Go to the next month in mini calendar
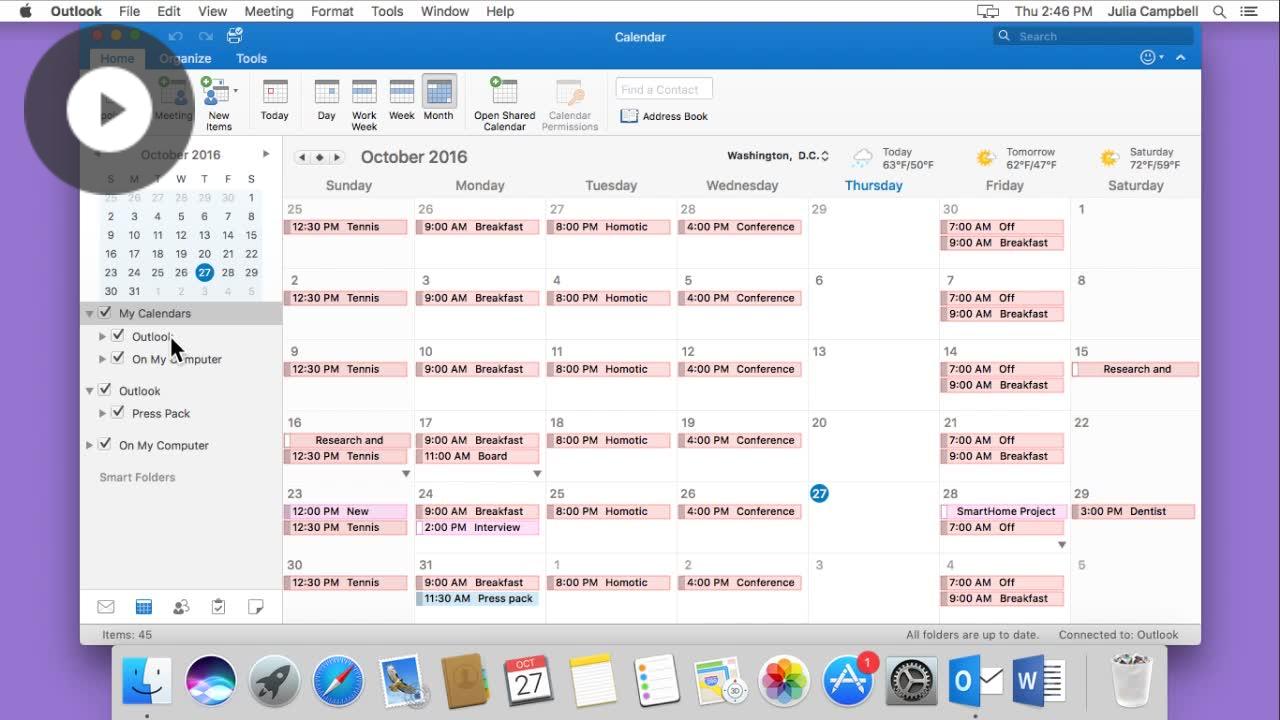This screenshot has width=1280, height=720. tap(266, 154)
